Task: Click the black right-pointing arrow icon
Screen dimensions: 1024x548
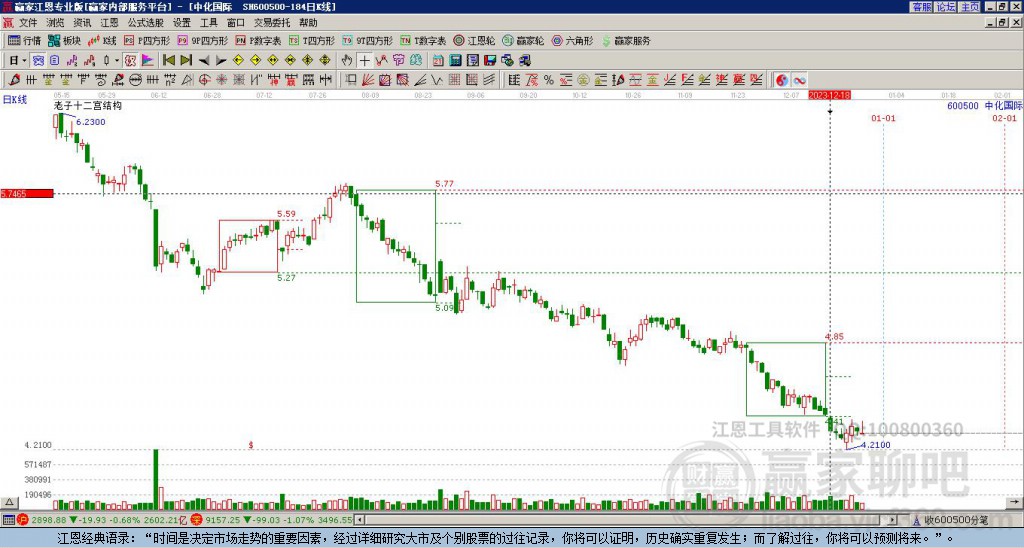Action: 221,60
